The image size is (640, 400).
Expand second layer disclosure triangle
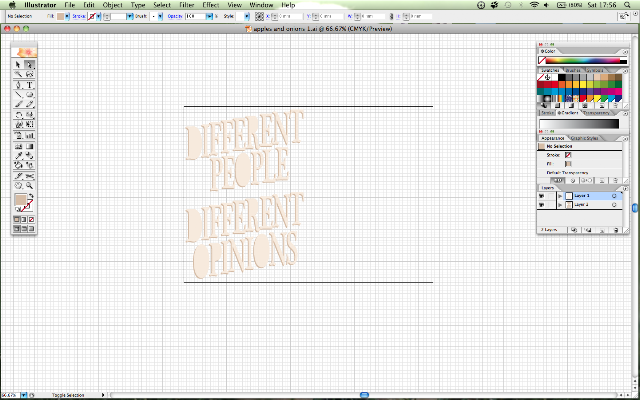(x=560, y=205)
